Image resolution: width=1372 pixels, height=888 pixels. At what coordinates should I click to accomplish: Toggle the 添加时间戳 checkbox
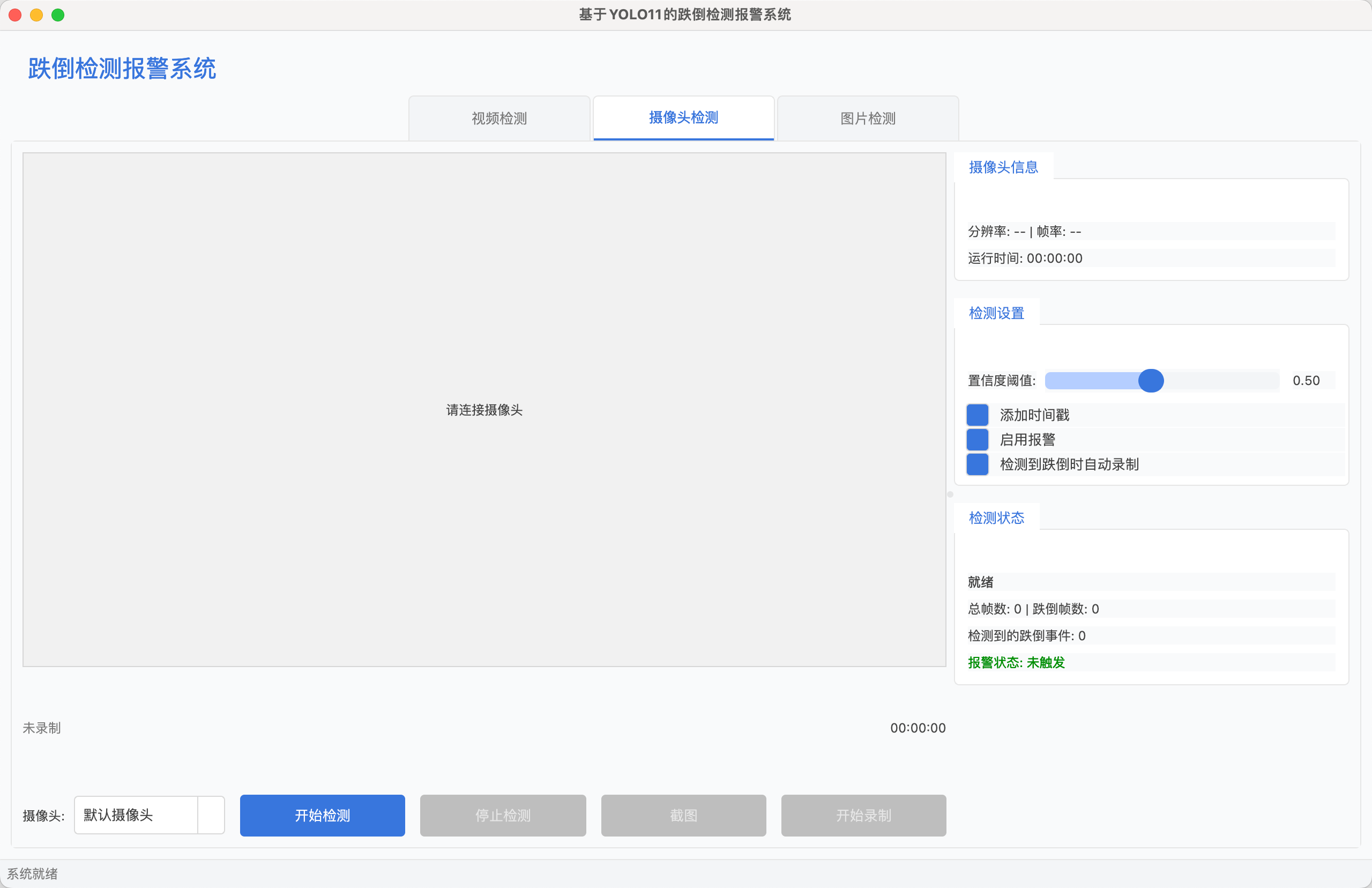[x=978, y=415]
